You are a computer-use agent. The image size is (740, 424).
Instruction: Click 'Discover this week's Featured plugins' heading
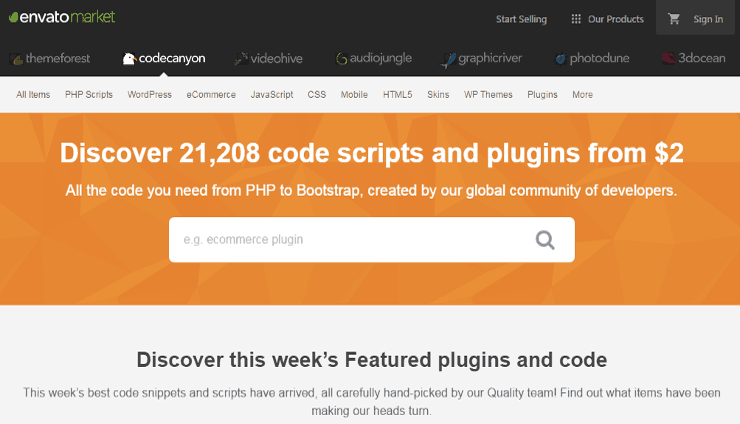tap(372, 360)
